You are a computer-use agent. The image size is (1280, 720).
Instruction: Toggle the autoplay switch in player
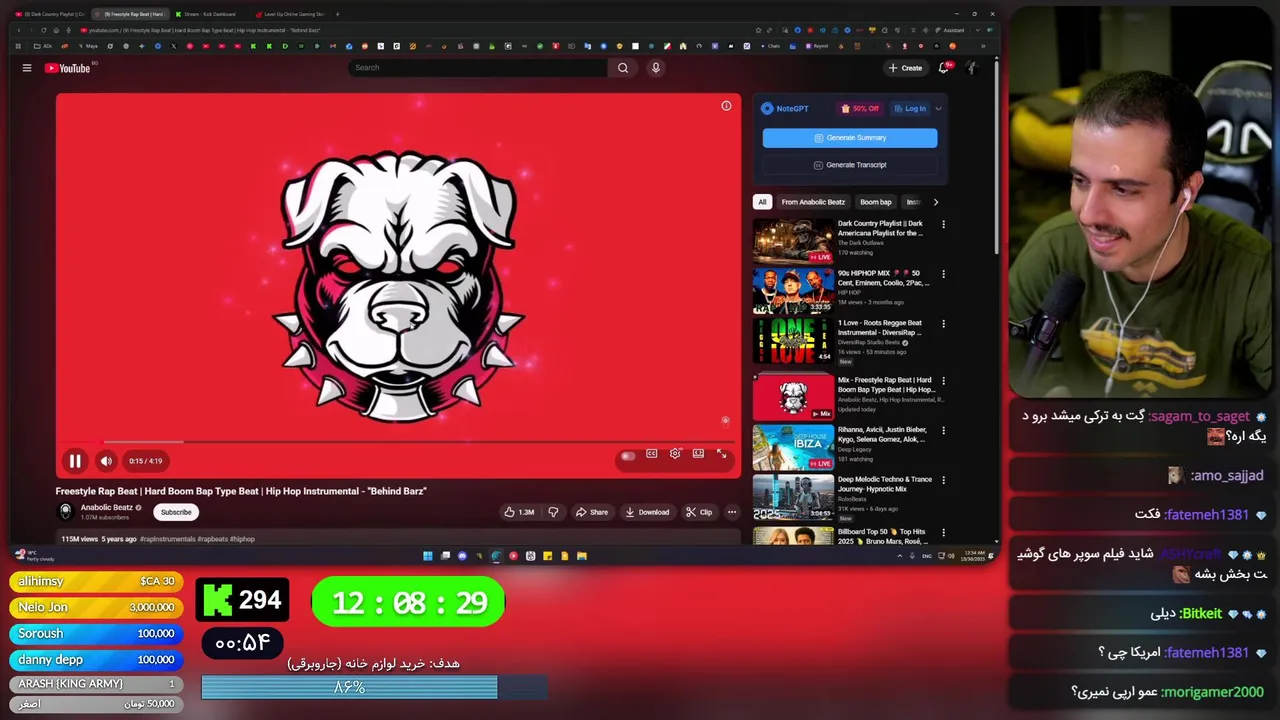(x=628, y=456)
